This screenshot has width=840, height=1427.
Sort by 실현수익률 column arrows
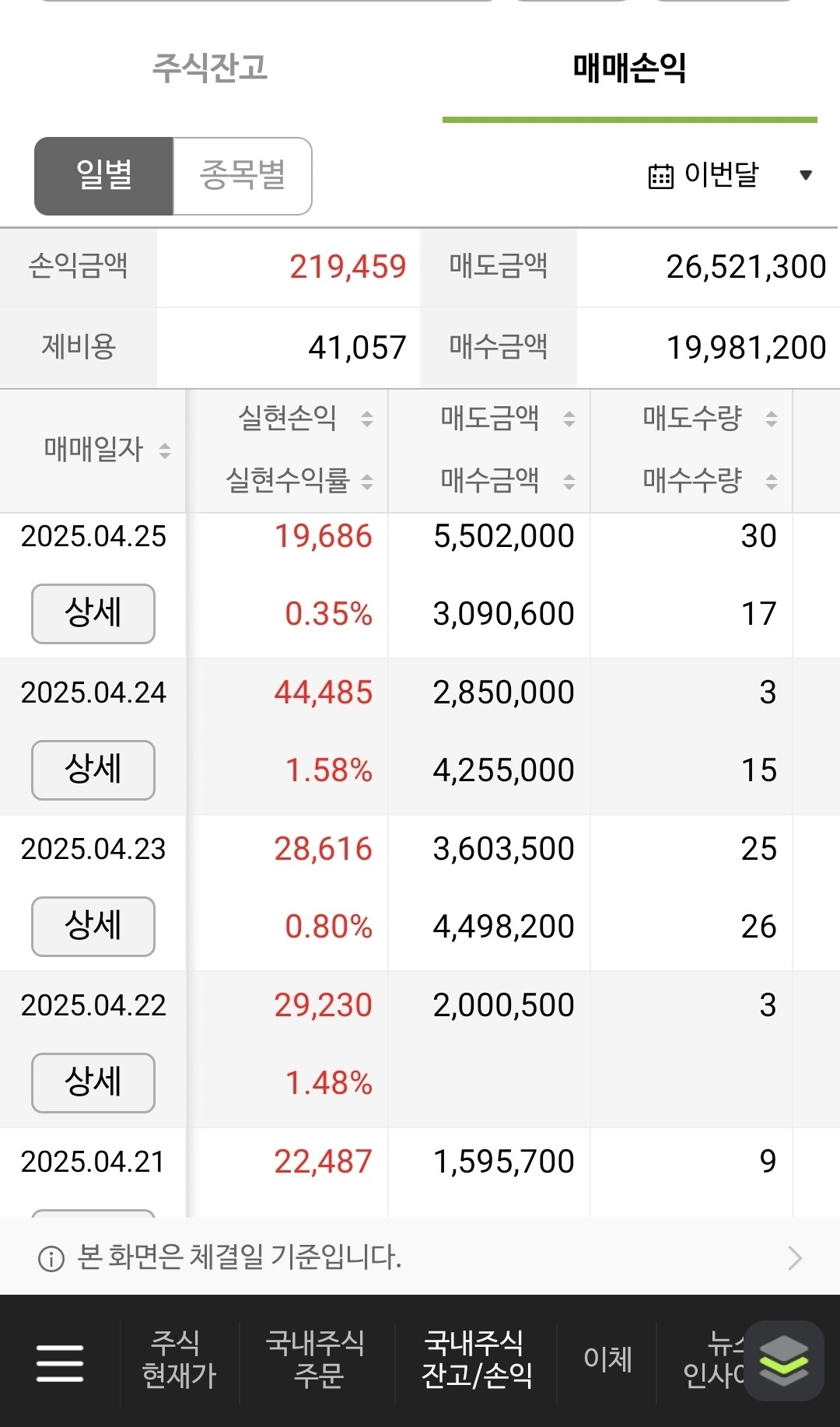point(367,482)
